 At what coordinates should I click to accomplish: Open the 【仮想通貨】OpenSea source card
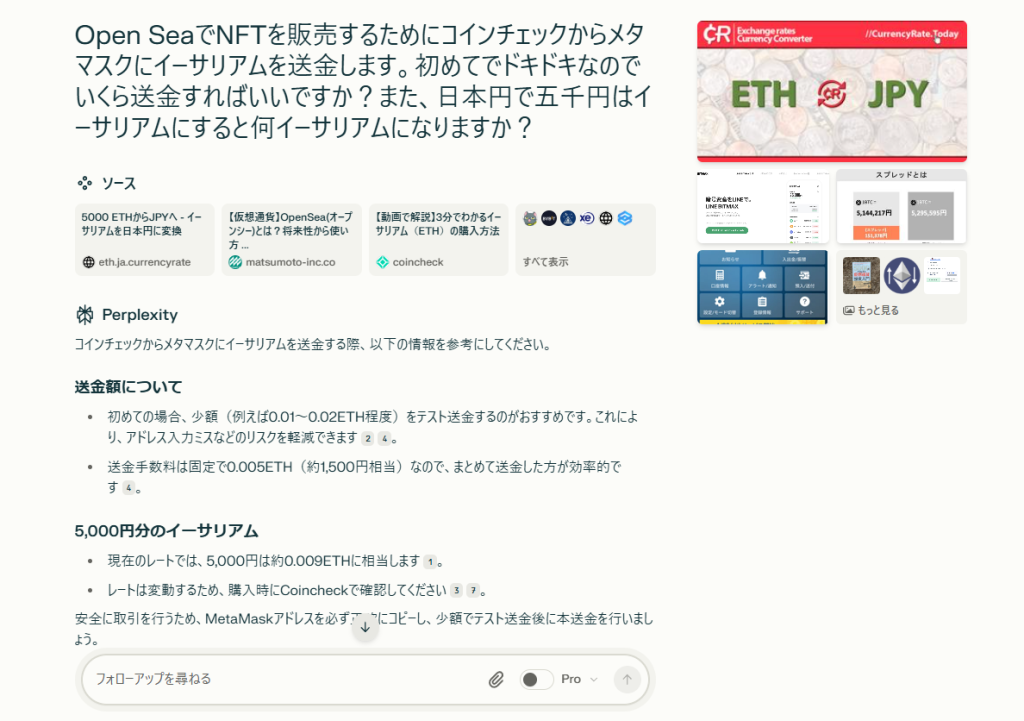click(291, 239)
